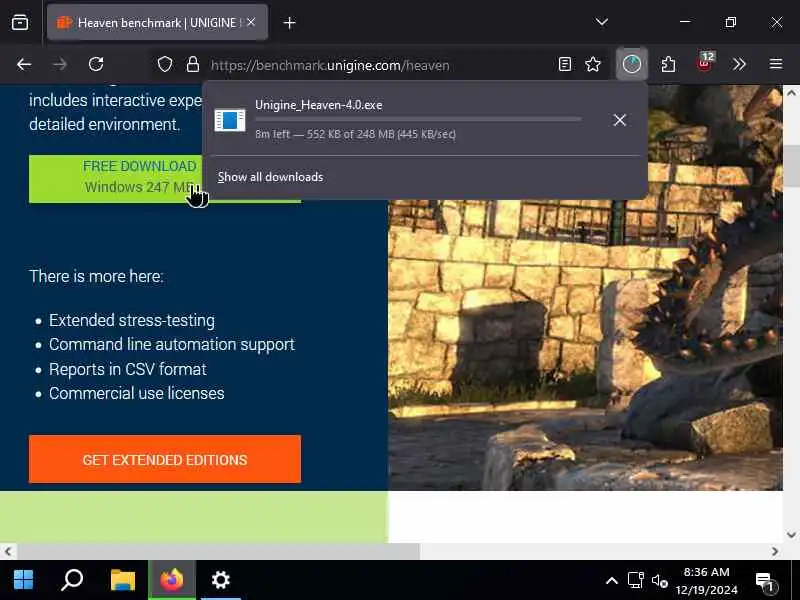Click "Extended stress-testing" list text

pyautogui.click(x=132, y=320)
